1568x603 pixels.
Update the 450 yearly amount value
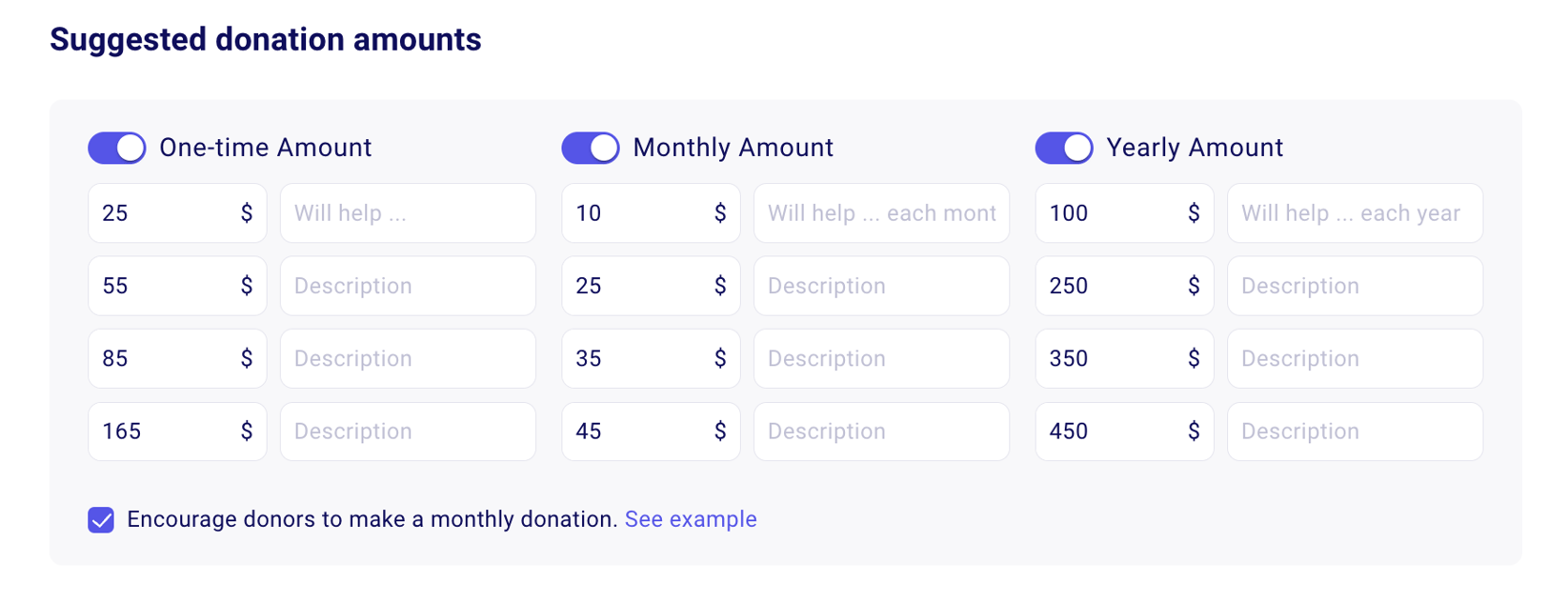click(x=1109, y=432)
